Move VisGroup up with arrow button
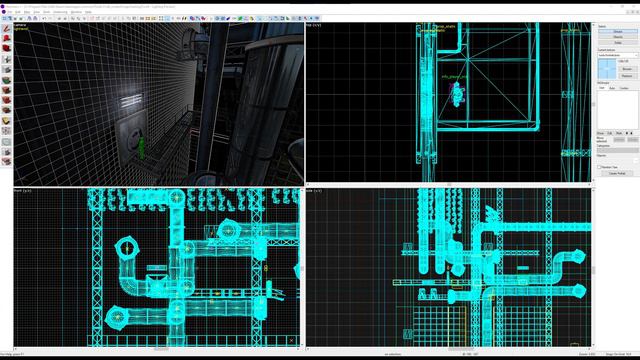 point(627,133)
